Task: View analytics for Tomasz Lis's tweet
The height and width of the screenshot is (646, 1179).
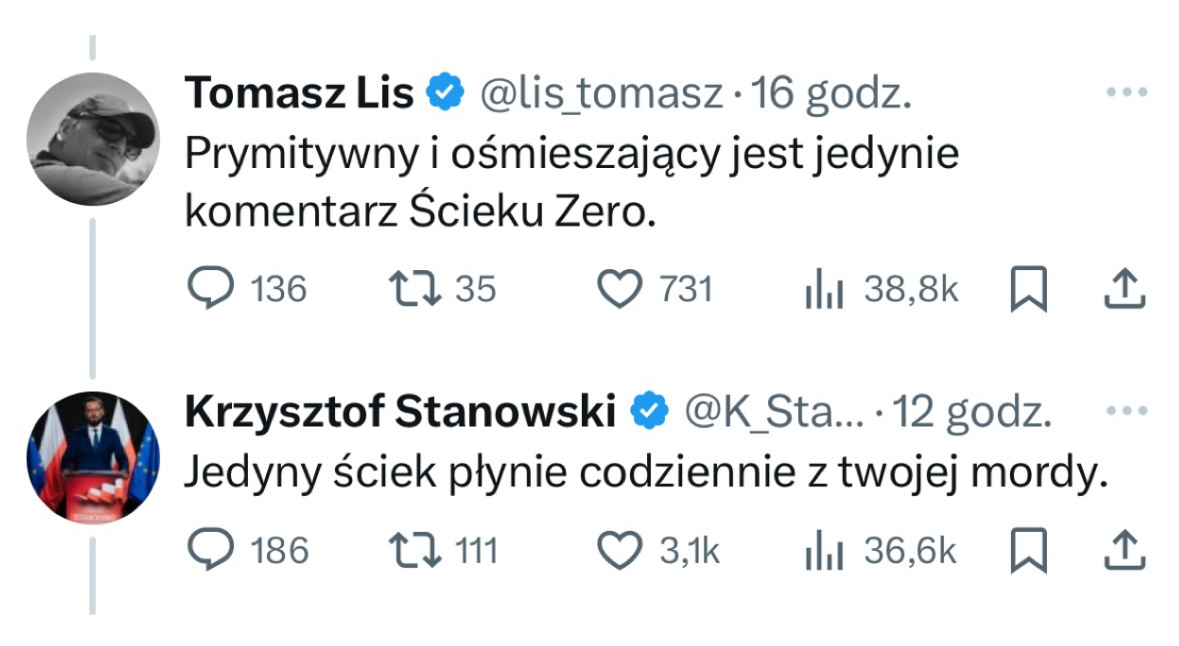Action: 825,290
